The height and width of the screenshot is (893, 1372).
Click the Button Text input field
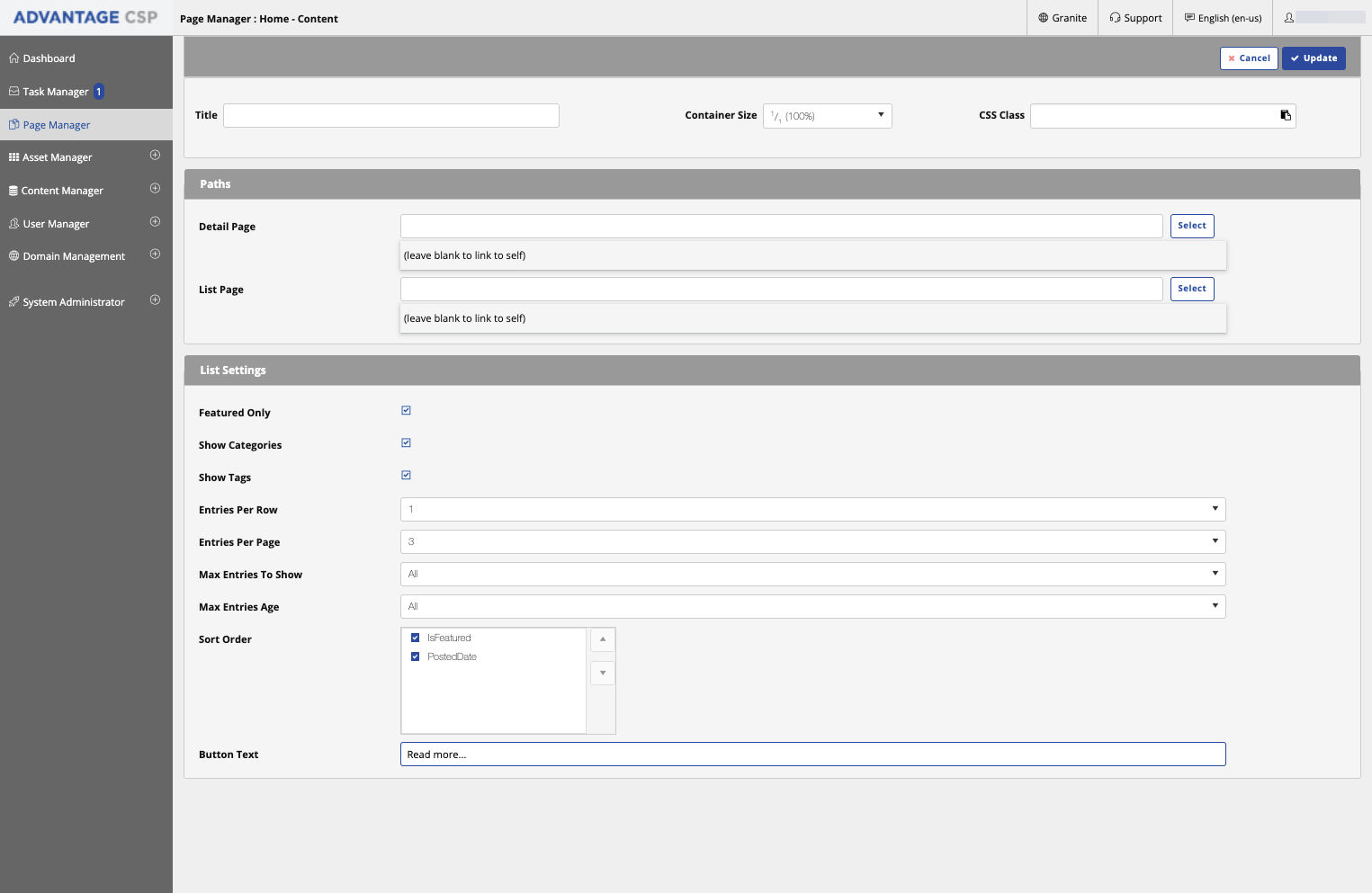(813, 755)
